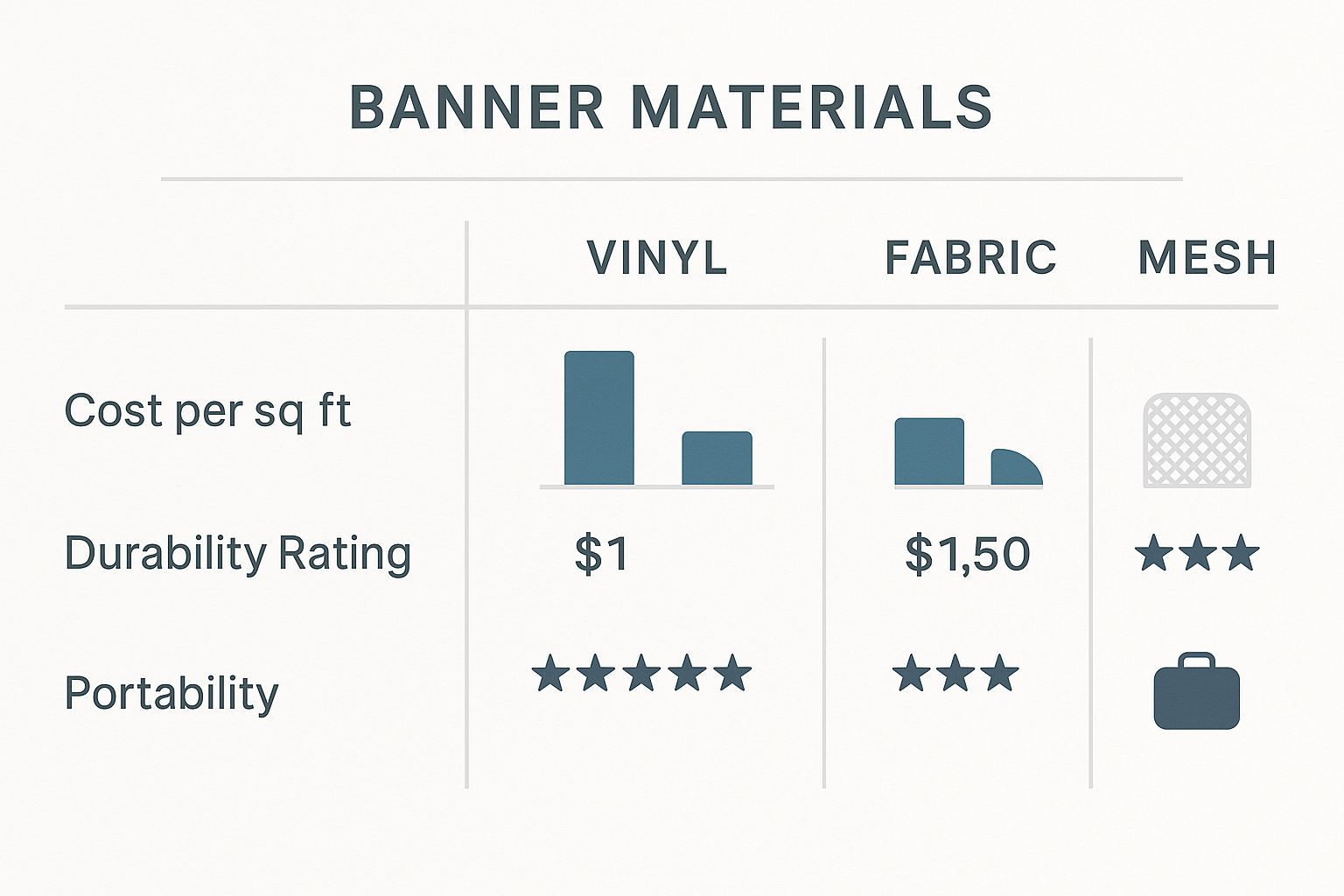1344x896 pixels.
Task: Click the tall vinyl cost bar
Action: [599, 418]
